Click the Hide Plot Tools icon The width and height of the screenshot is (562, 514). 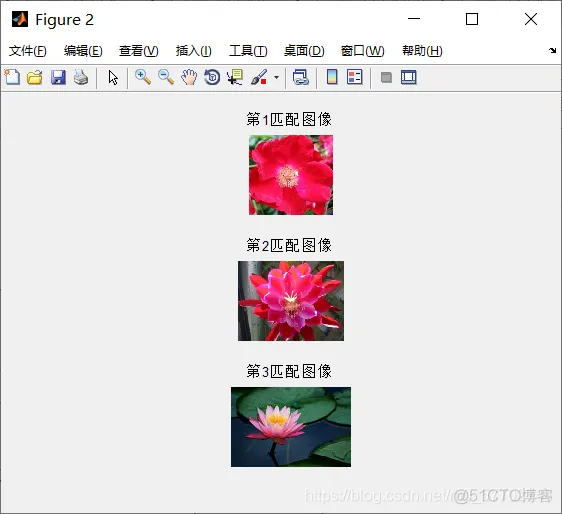(386, 77)
